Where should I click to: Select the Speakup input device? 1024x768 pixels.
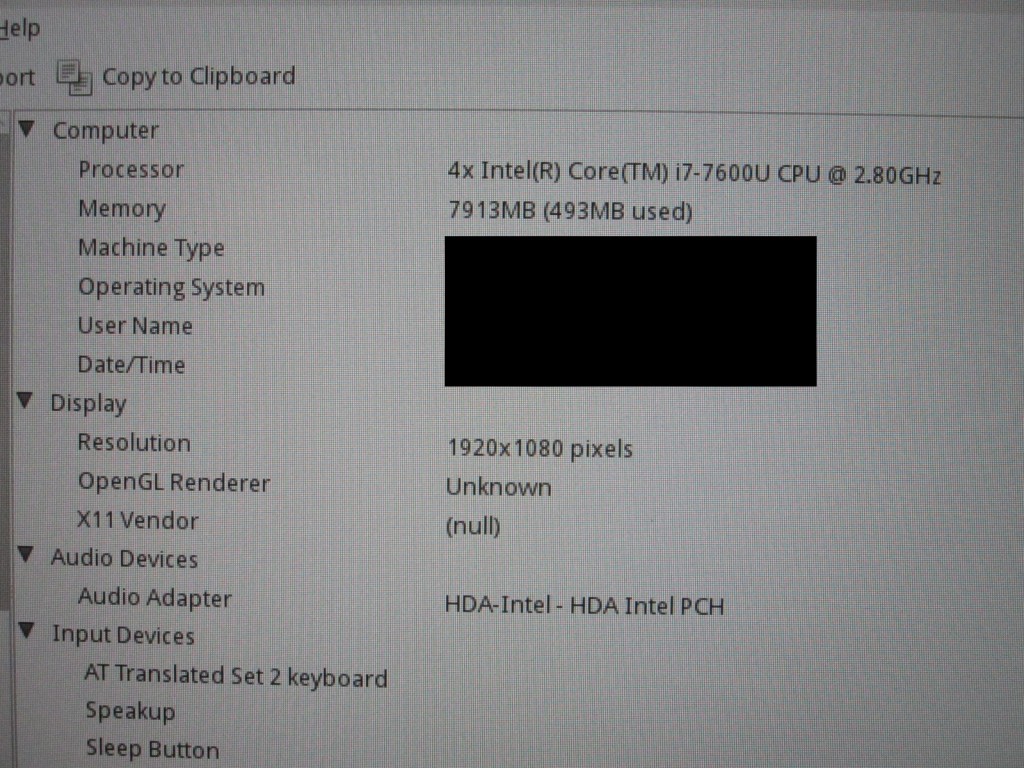(130, 711)
